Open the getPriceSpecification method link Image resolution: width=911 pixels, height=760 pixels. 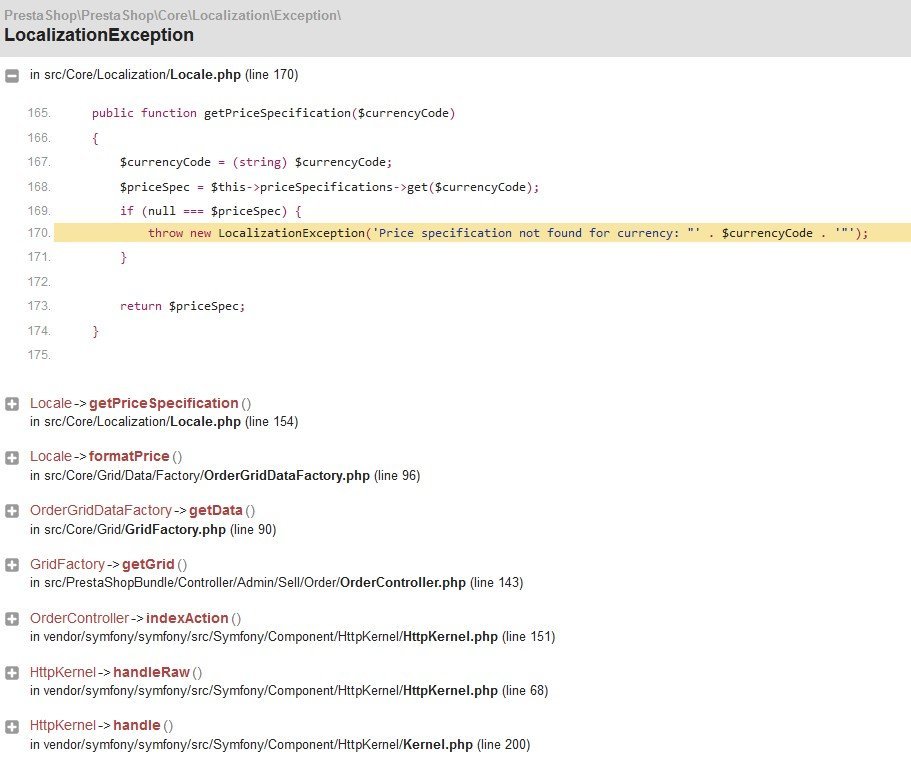tap(163, 403)
